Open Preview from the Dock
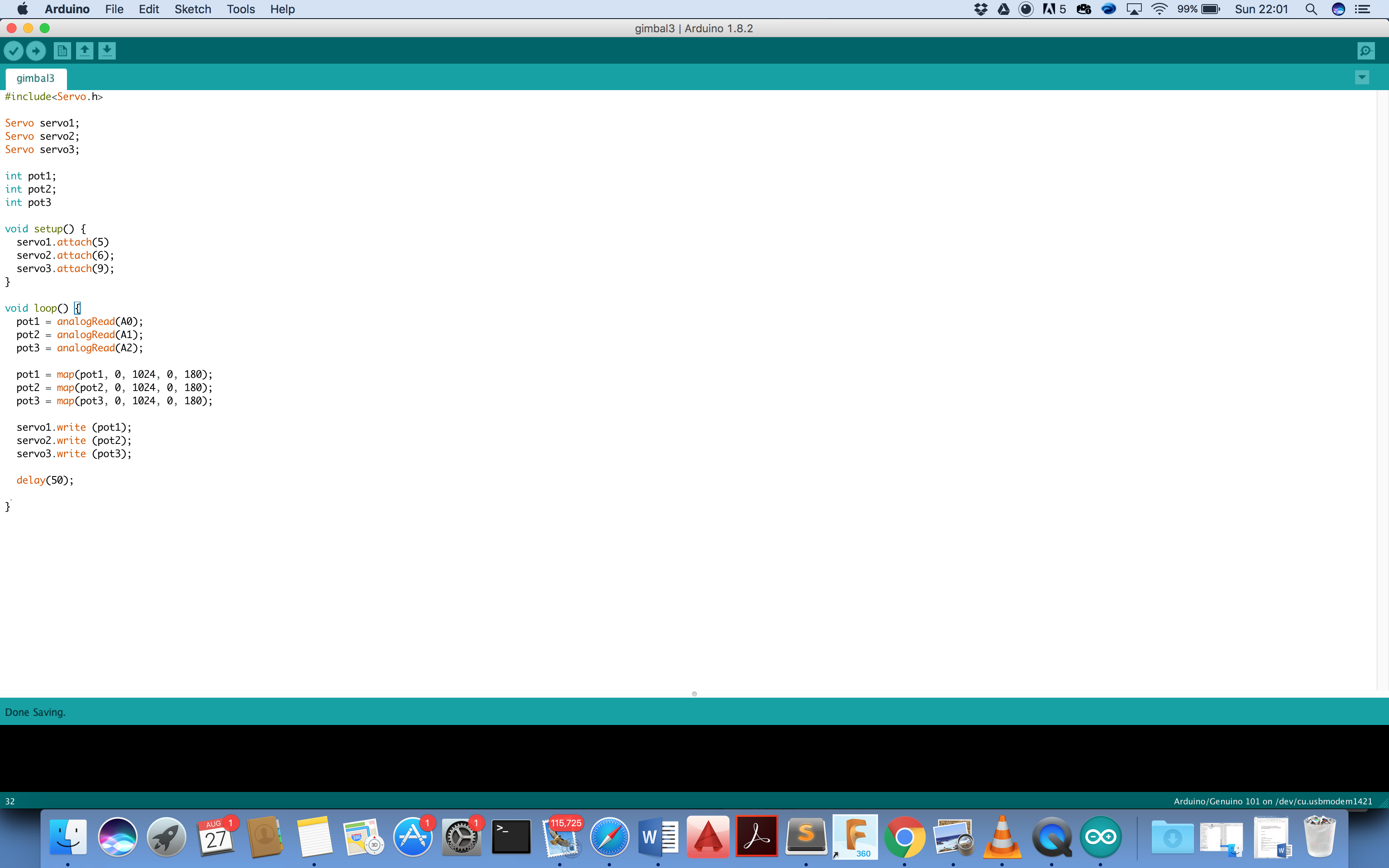The image size is (1389, 868). [953, 837]
